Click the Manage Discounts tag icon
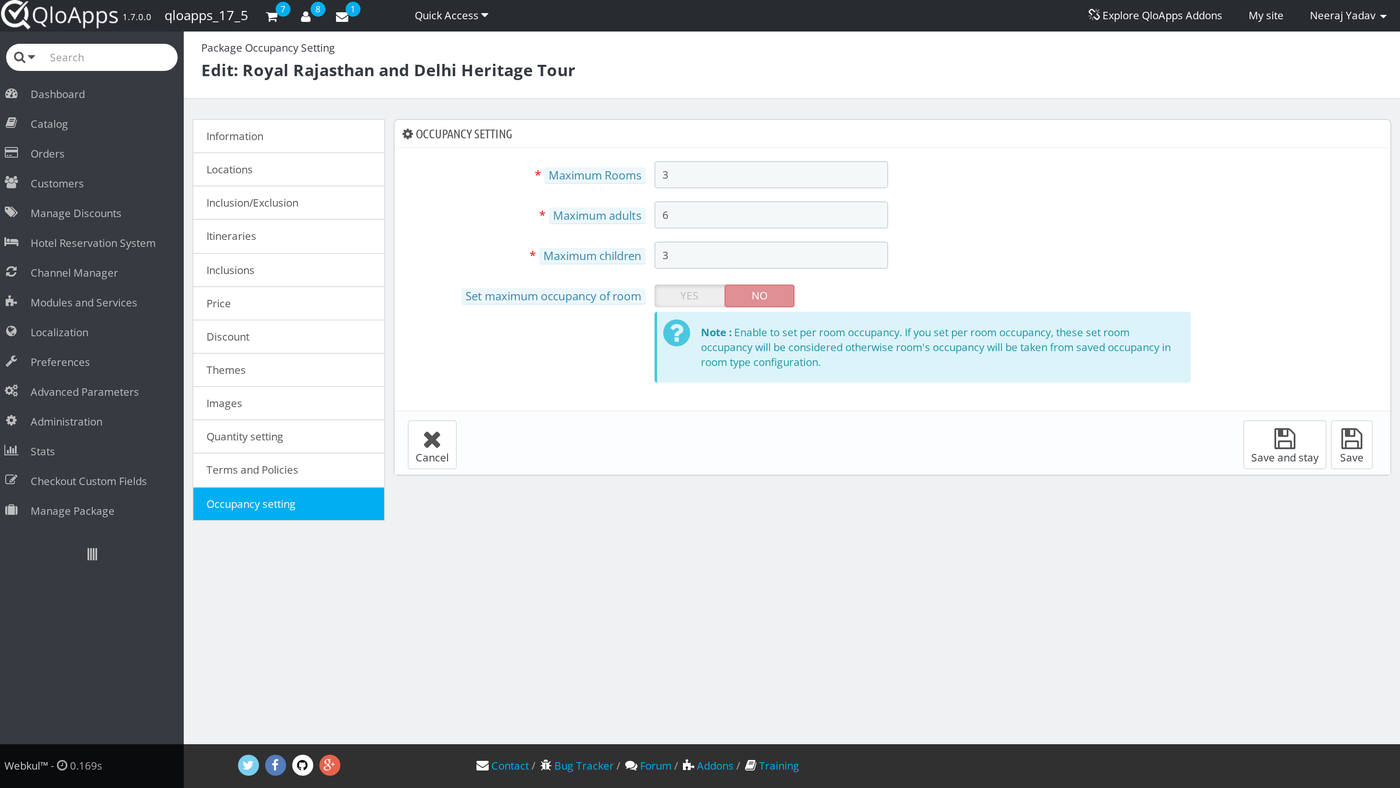 pyautogui.click(x=12, y=213)
